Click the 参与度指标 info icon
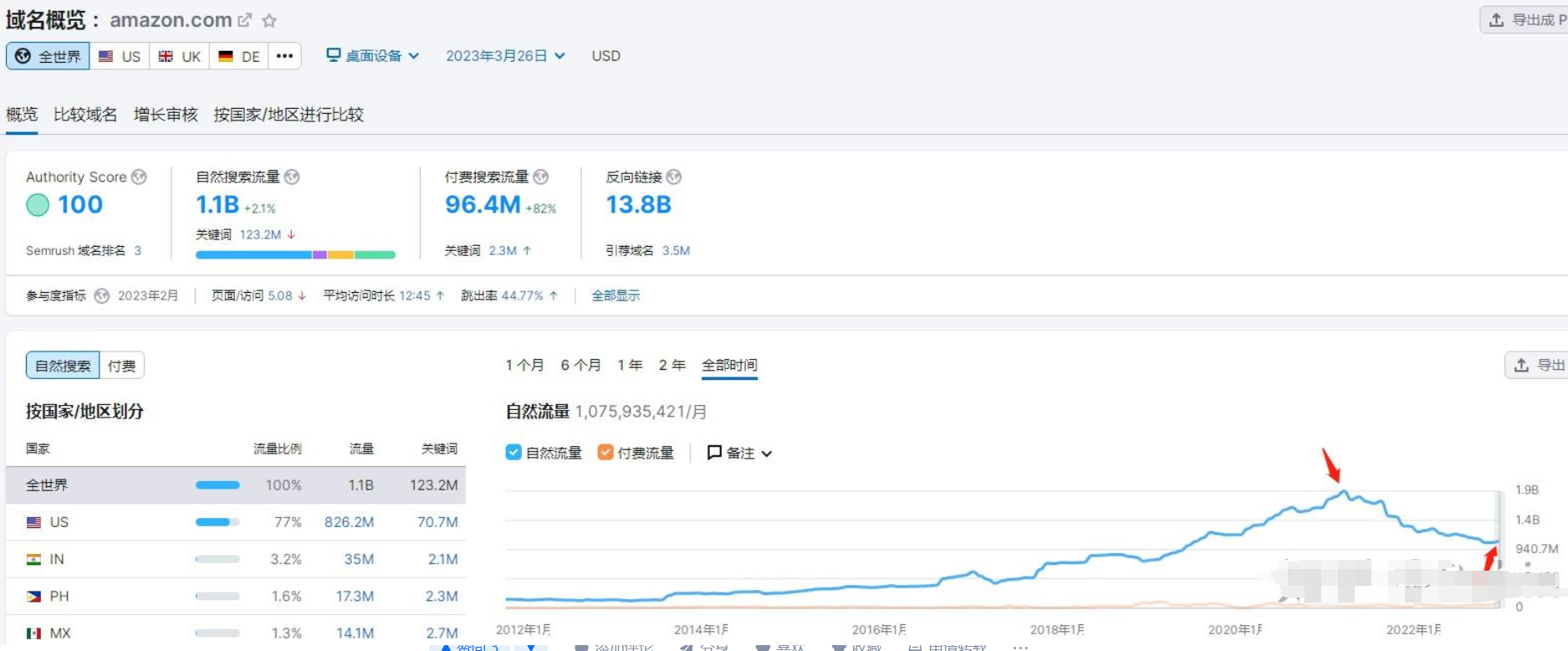This screenshot has height=651, width=1568. click(102, 295)
